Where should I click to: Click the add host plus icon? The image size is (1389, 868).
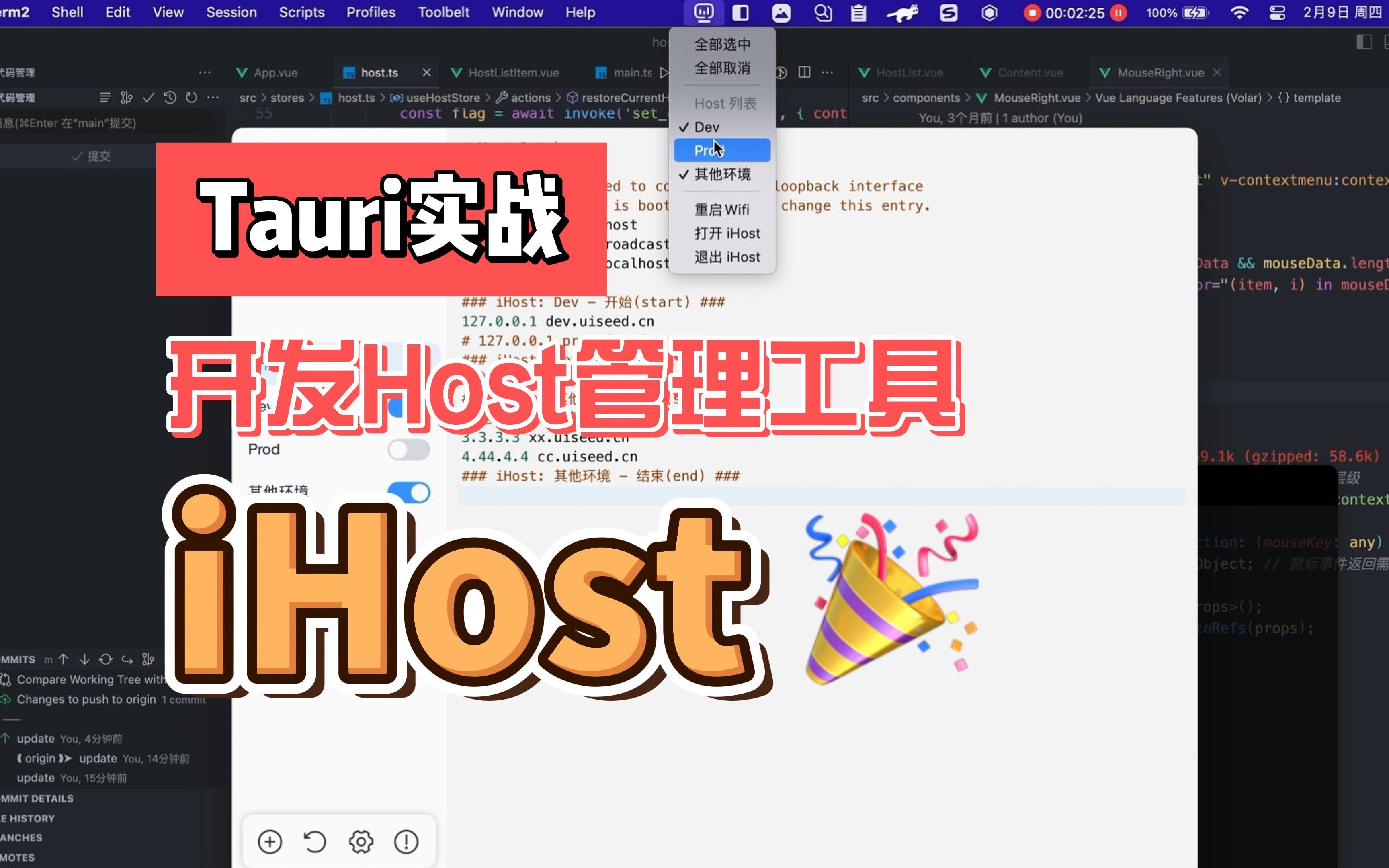point(270,841)
